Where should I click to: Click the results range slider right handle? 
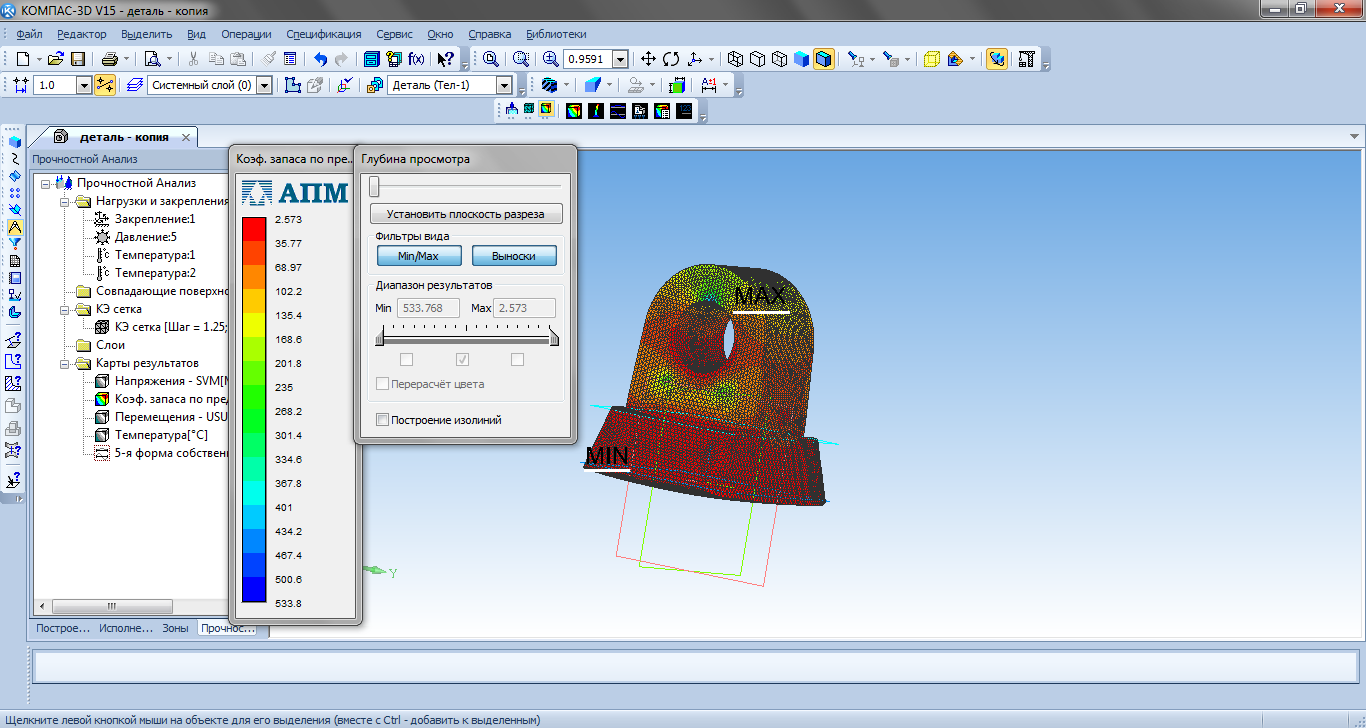click(x=554, y=340)
